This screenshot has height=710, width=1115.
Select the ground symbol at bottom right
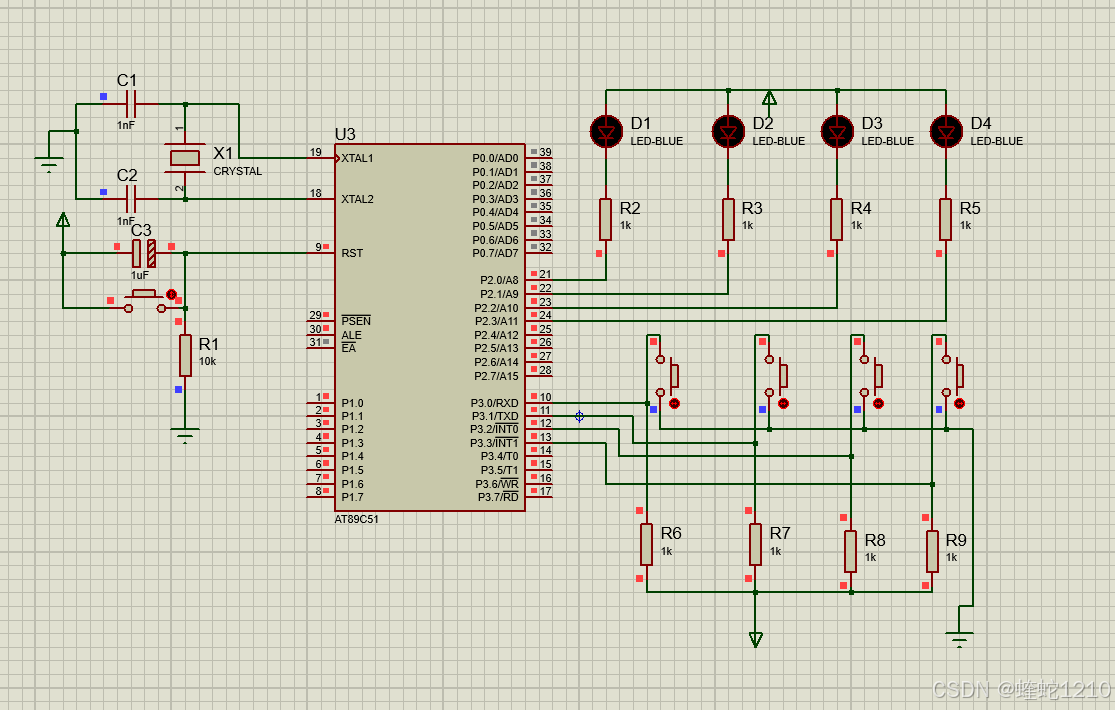pos(959,640)
